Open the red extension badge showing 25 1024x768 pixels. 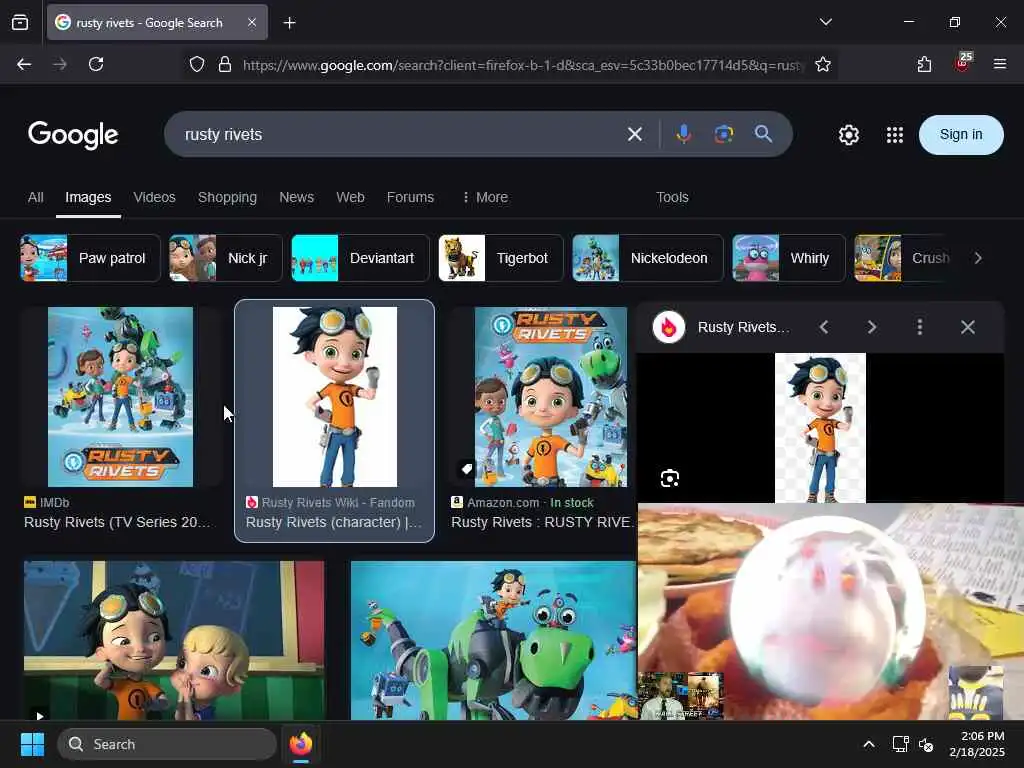[x=963, y=63]
